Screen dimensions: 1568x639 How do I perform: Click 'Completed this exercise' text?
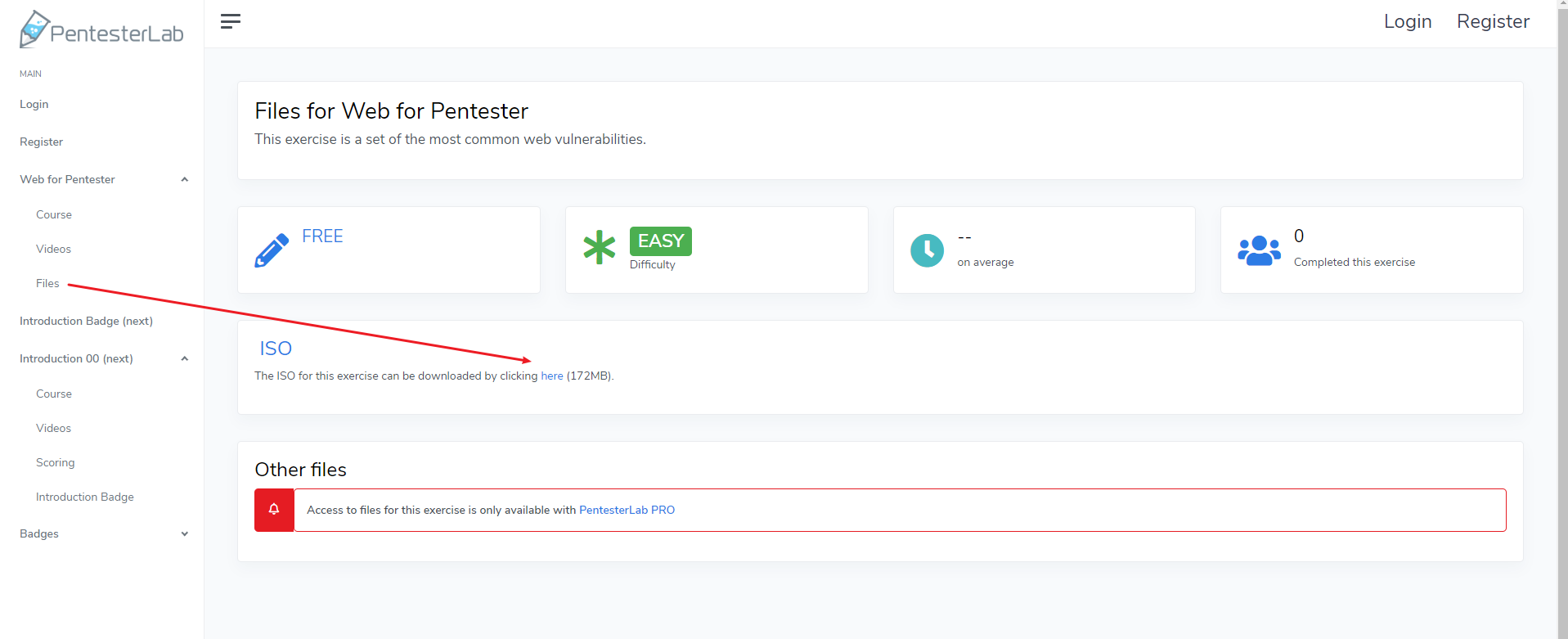click(x=1355, y=262)
